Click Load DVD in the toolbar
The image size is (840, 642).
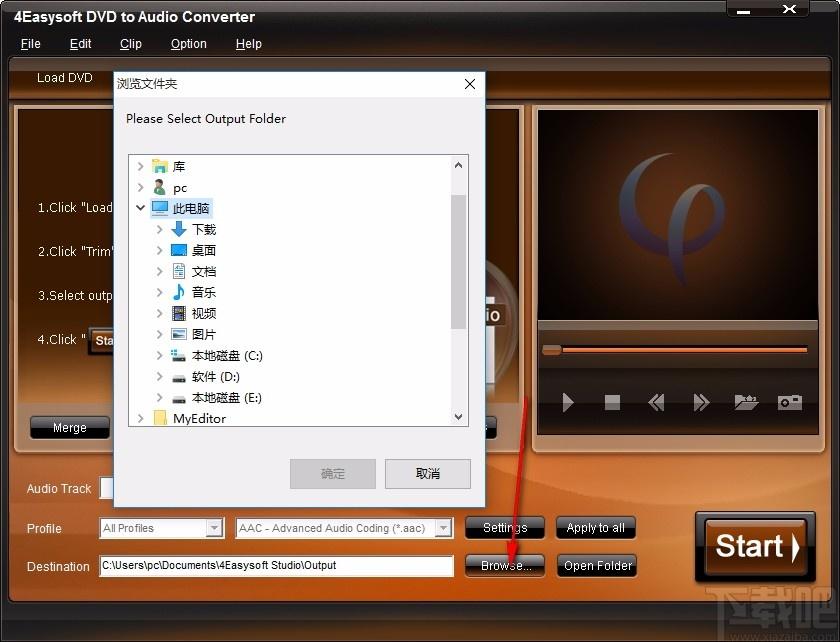pos(65,78)
